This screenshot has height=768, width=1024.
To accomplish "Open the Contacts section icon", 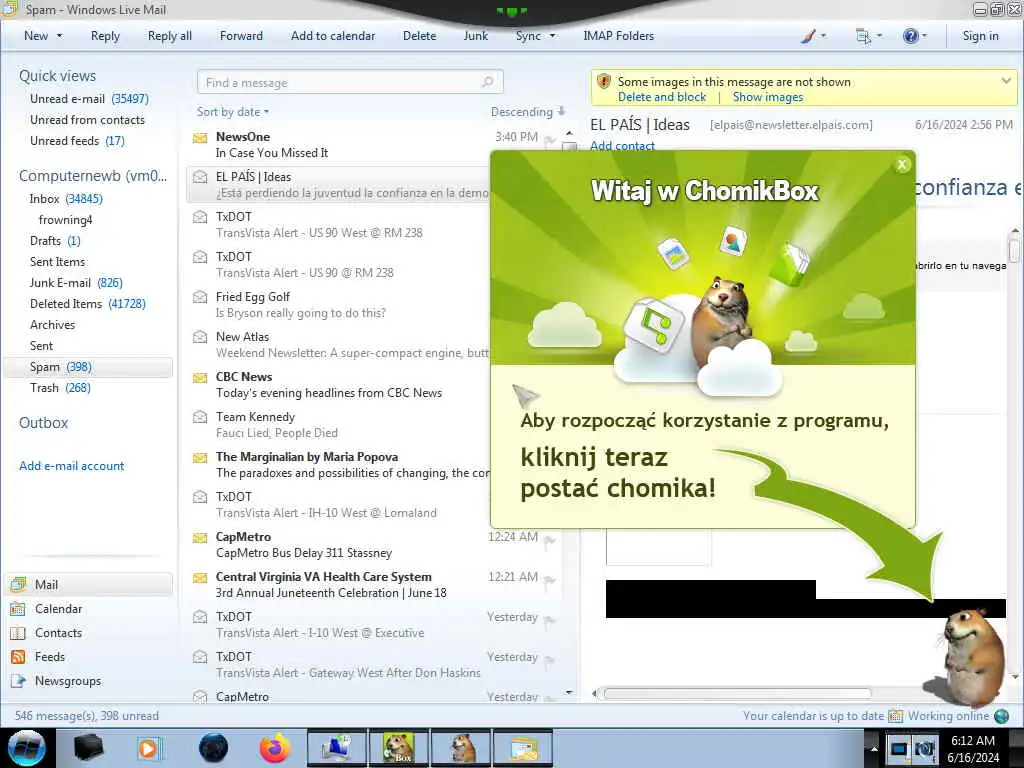I will (18, 633).
